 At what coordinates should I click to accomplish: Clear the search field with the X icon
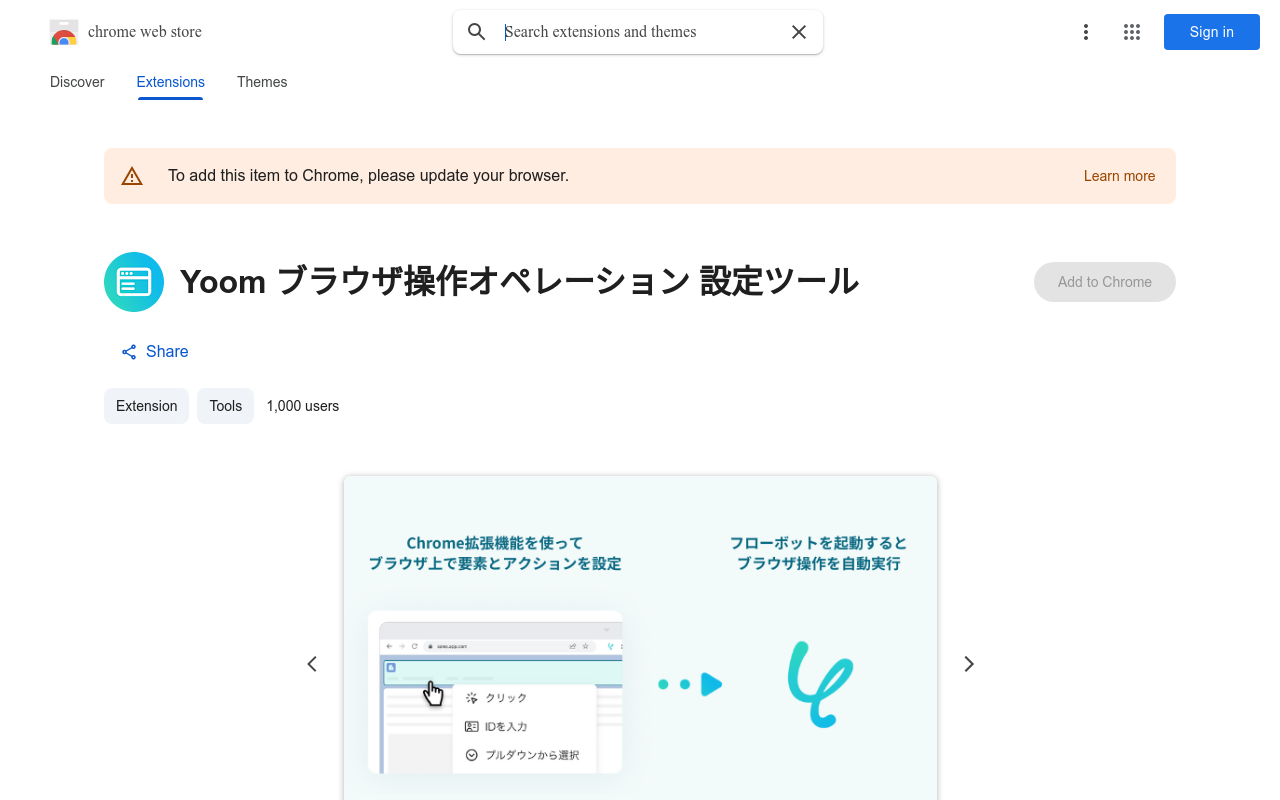click(x=798, y=31)
